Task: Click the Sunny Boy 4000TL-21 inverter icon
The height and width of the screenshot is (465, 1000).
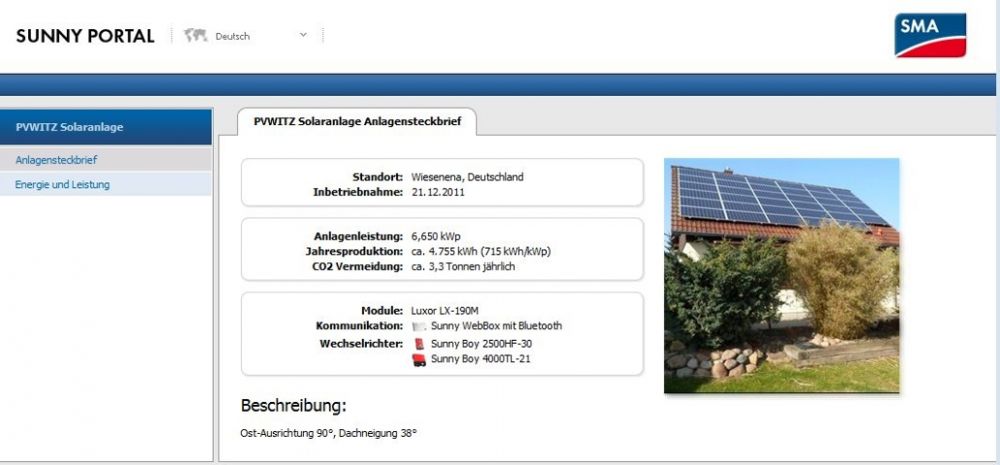Action: click(x=419, y=360)
